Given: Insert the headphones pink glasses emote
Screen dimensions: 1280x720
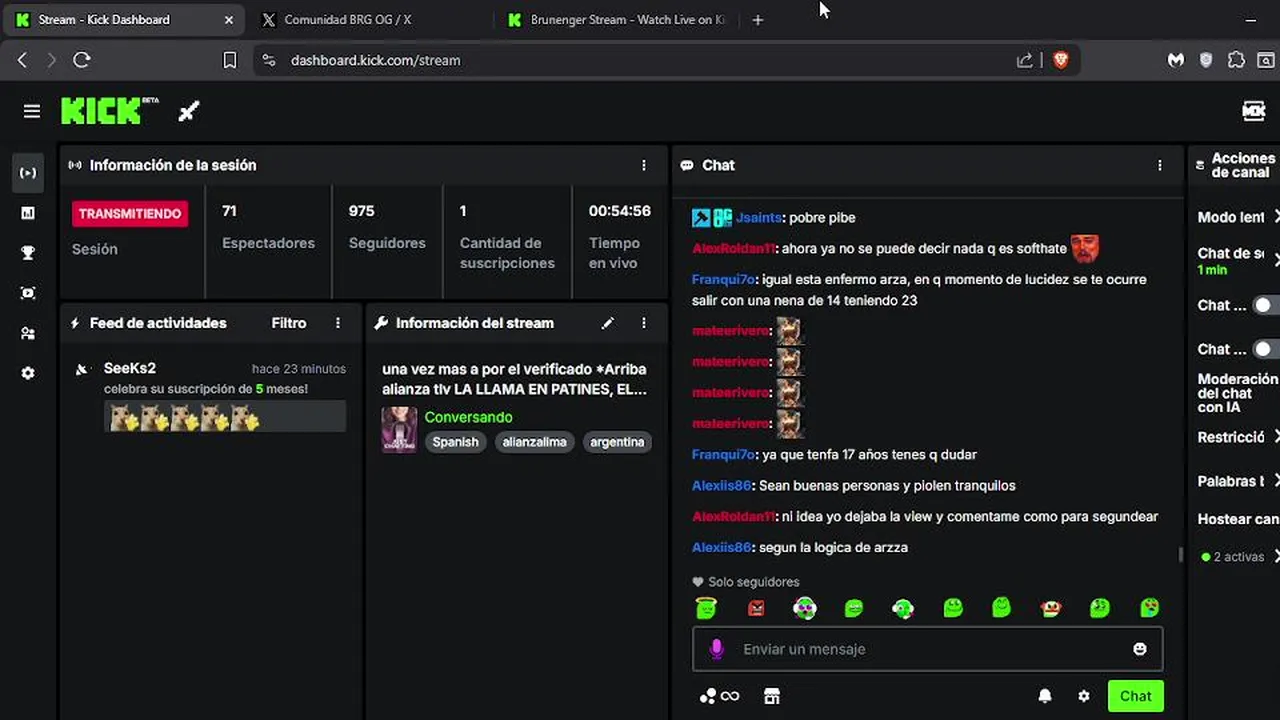Looking at the screenshot, I should [x=805, y=607].
